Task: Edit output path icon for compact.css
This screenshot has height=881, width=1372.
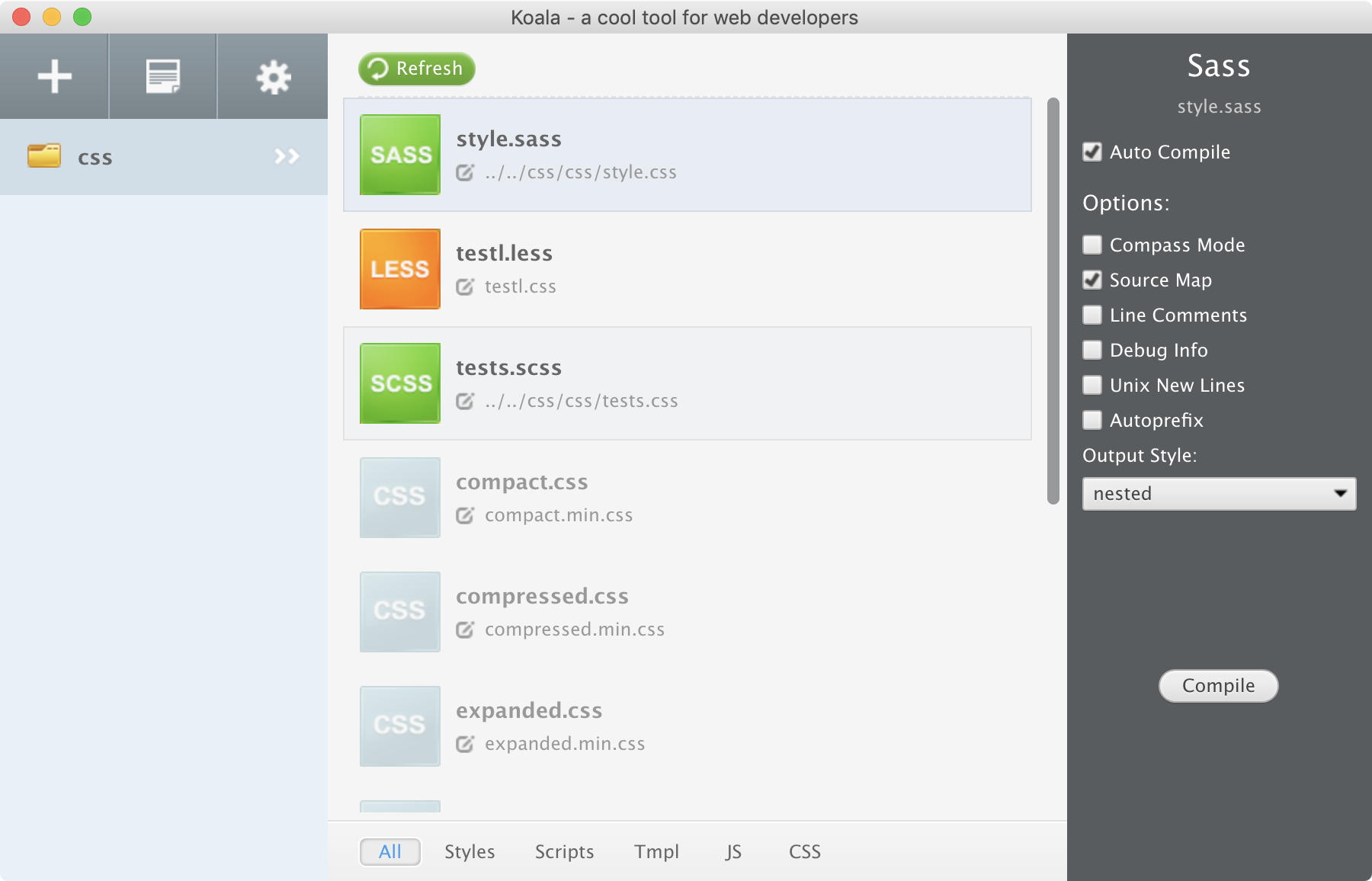Action: click(465, 515)
